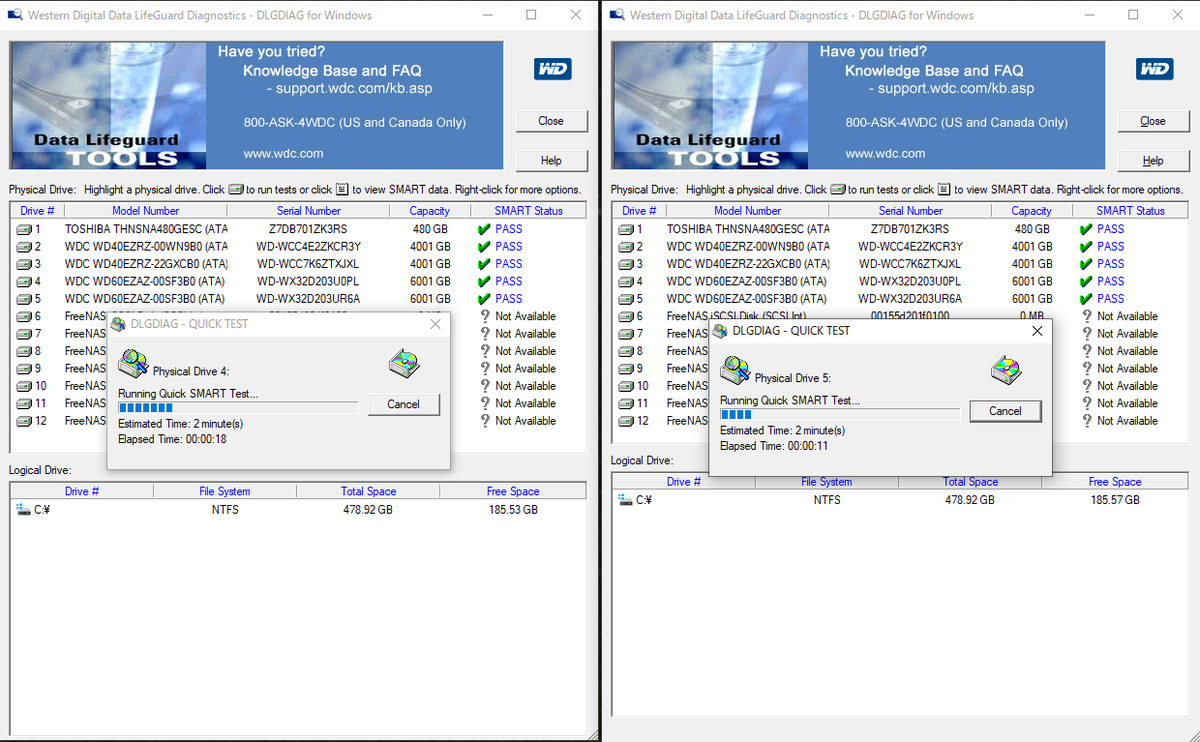Cancel the Physical Drive 5 quick test
The image size is (1200, 742).
(1005, 411)
